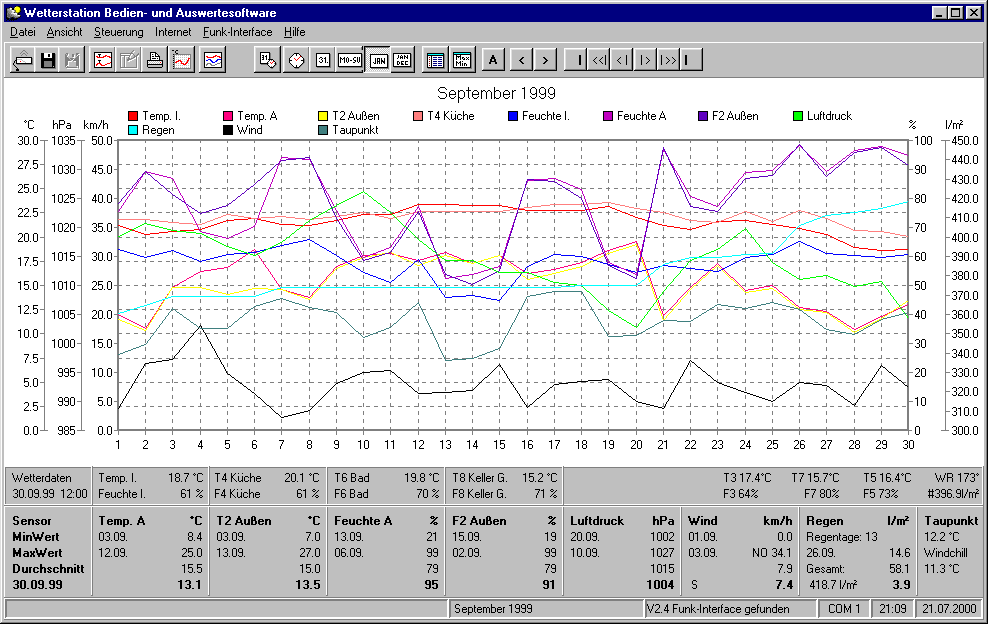Open the Datei menu
The image size is (988, 624).
22,32
